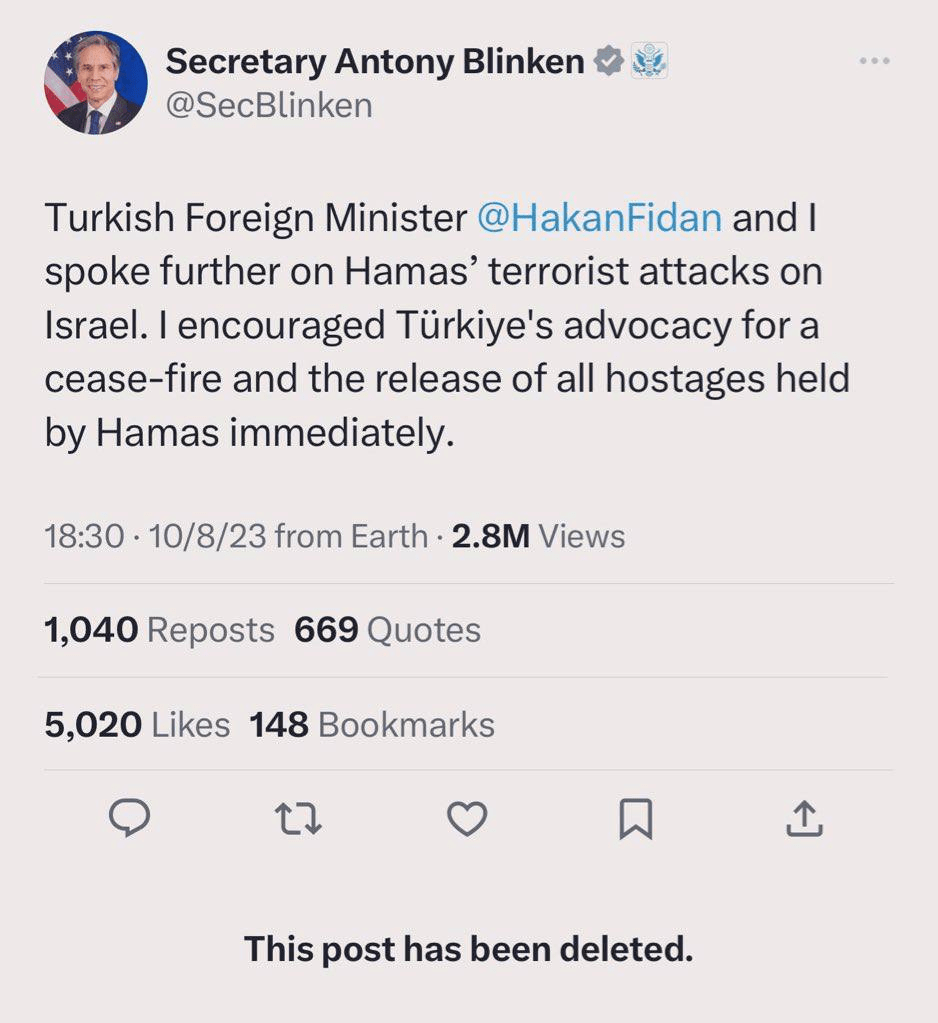The height and width of the screenshot is (1023, 938).
Task: Repost this tweet using the arrows icon
Action: pyautogui.click(x=298, y=820)
